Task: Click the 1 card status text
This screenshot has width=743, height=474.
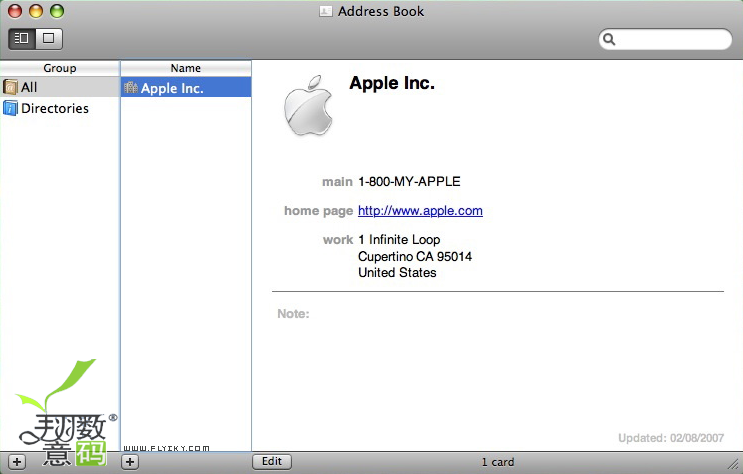Action: [x=498, y=462]
